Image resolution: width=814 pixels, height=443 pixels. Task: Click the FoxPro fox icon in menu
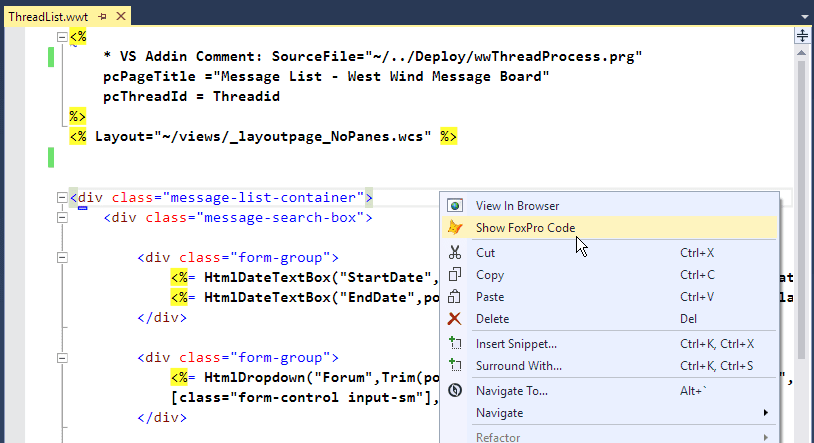pos(456,228)
